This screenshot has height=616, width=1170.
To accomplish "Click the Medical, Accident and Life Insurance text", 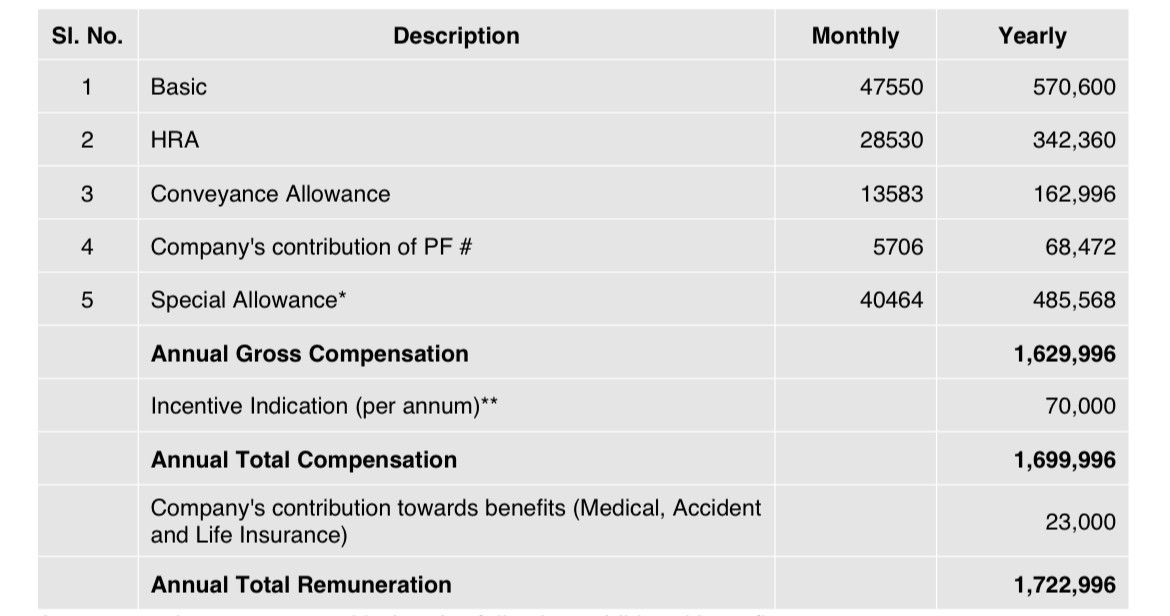I will coord(456,521).
